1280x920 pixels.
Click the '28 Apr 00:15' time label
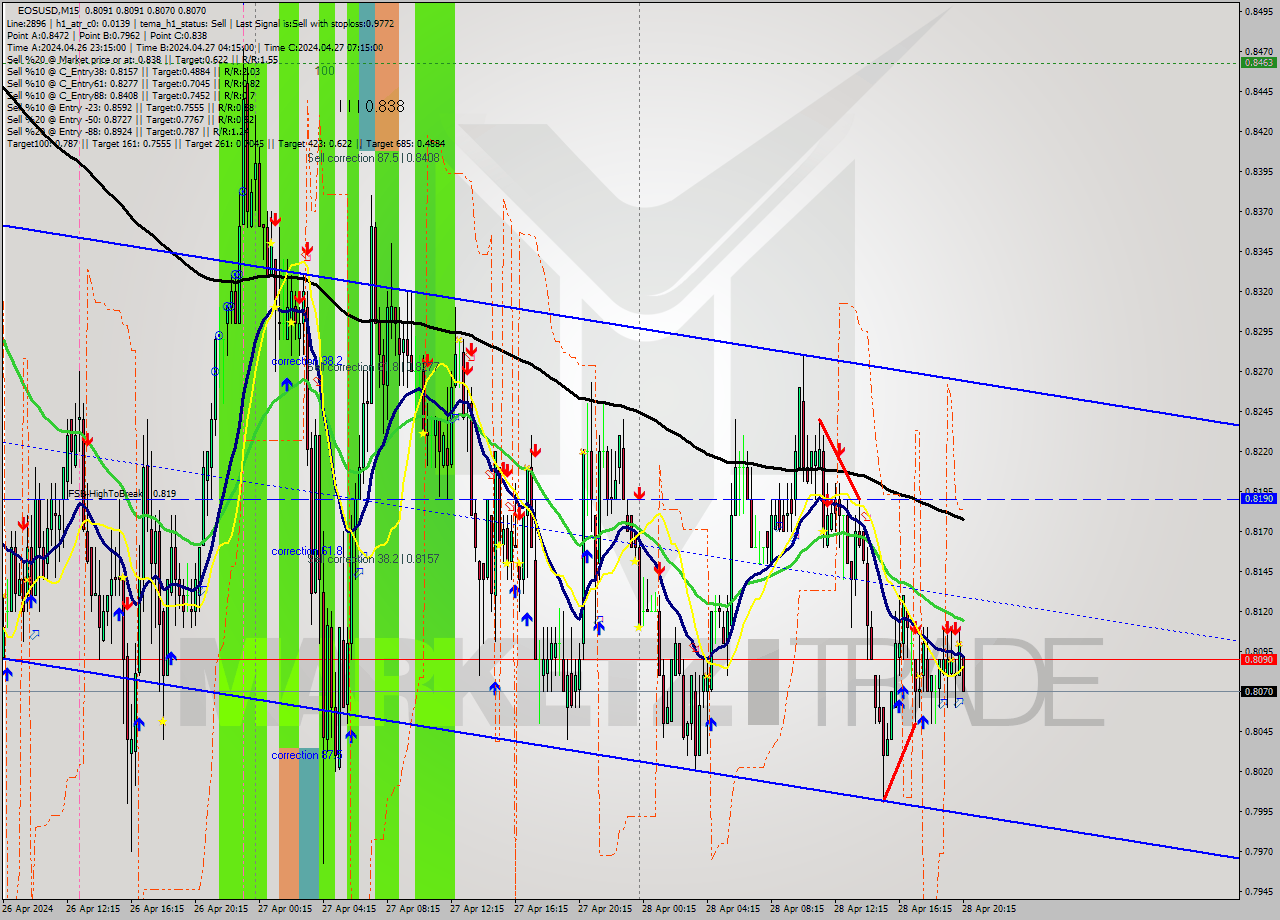669,909
